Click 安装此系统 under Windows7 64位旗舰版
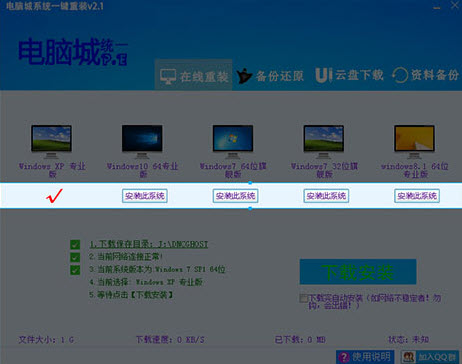Image resolution: width=462 pixels, height=364 pixels. click(235, 196)
